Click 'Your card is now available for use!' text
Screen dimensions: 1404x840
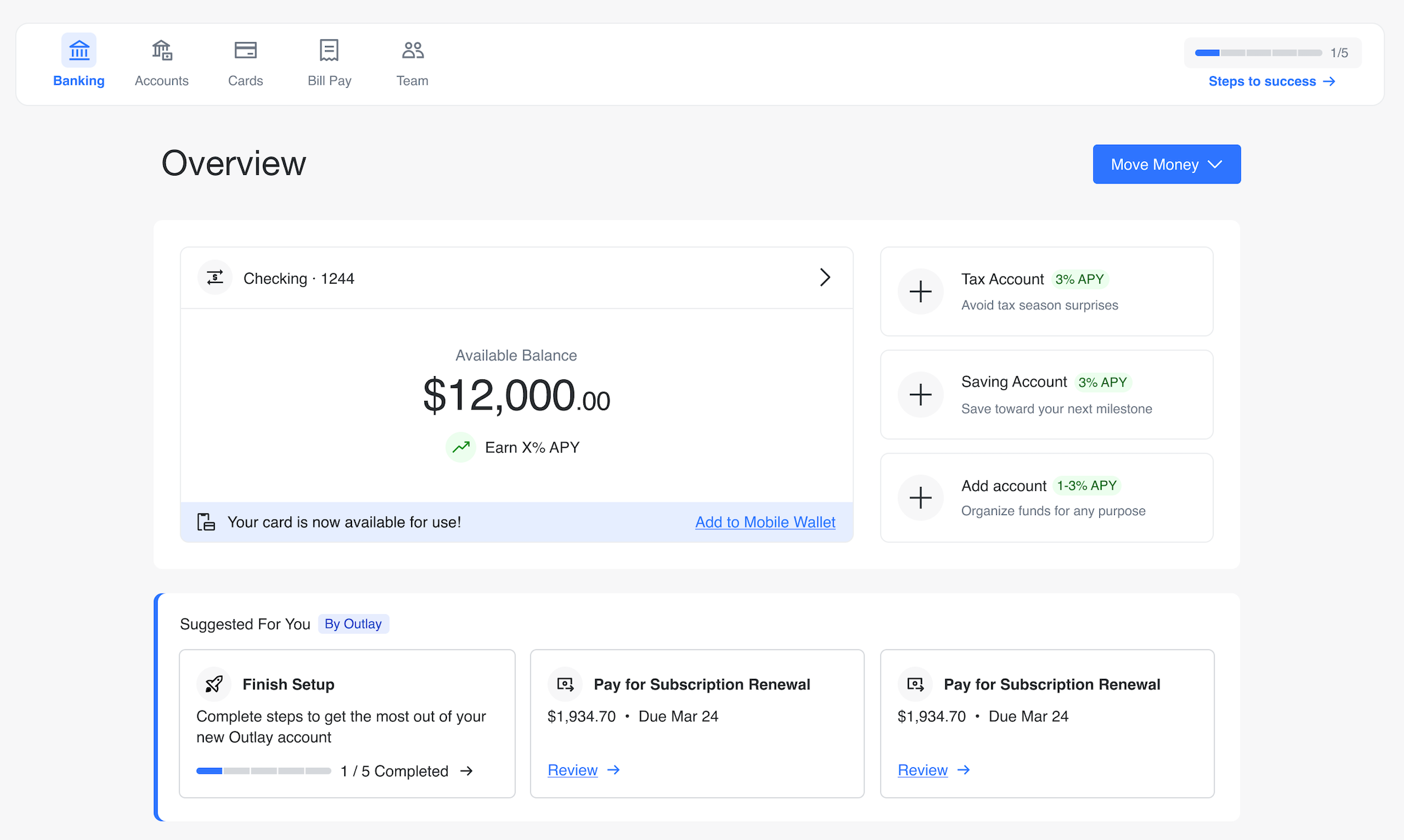pos(344,522)
